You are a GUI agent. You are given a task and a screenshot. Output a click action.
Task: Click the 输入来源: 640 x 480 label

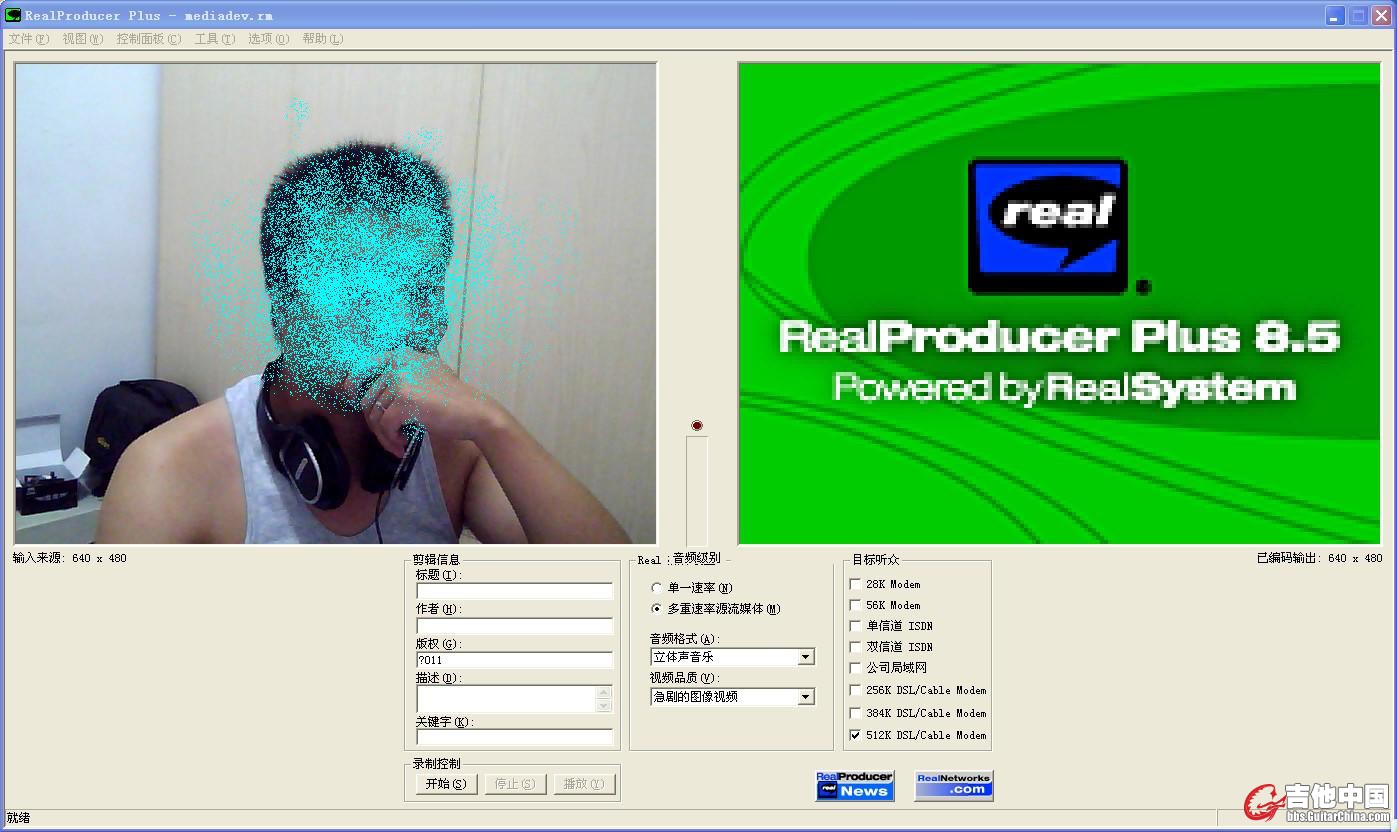point(70,558)
